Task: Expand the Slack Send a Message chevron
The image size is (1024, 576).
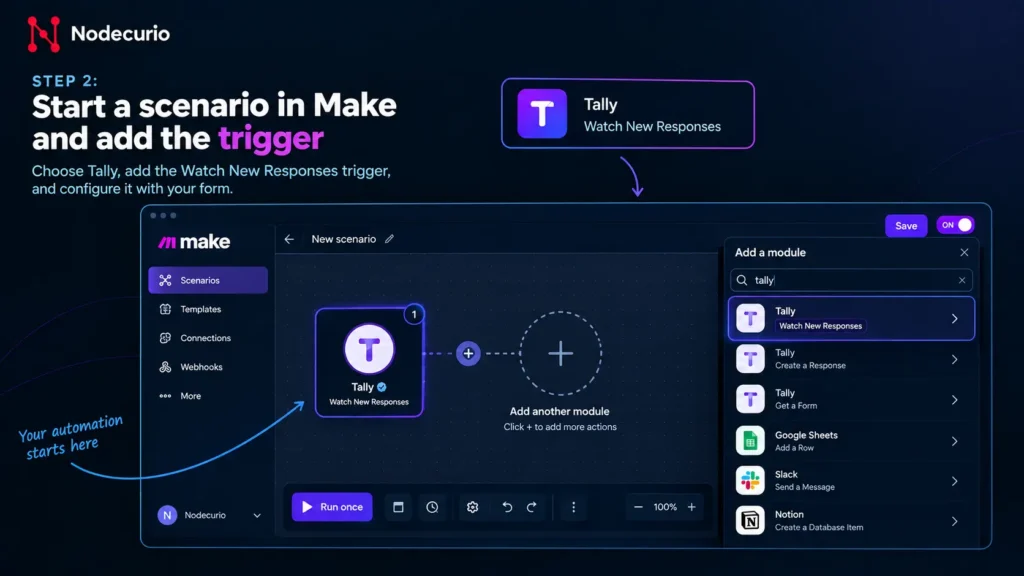Action: pos(954,481)
